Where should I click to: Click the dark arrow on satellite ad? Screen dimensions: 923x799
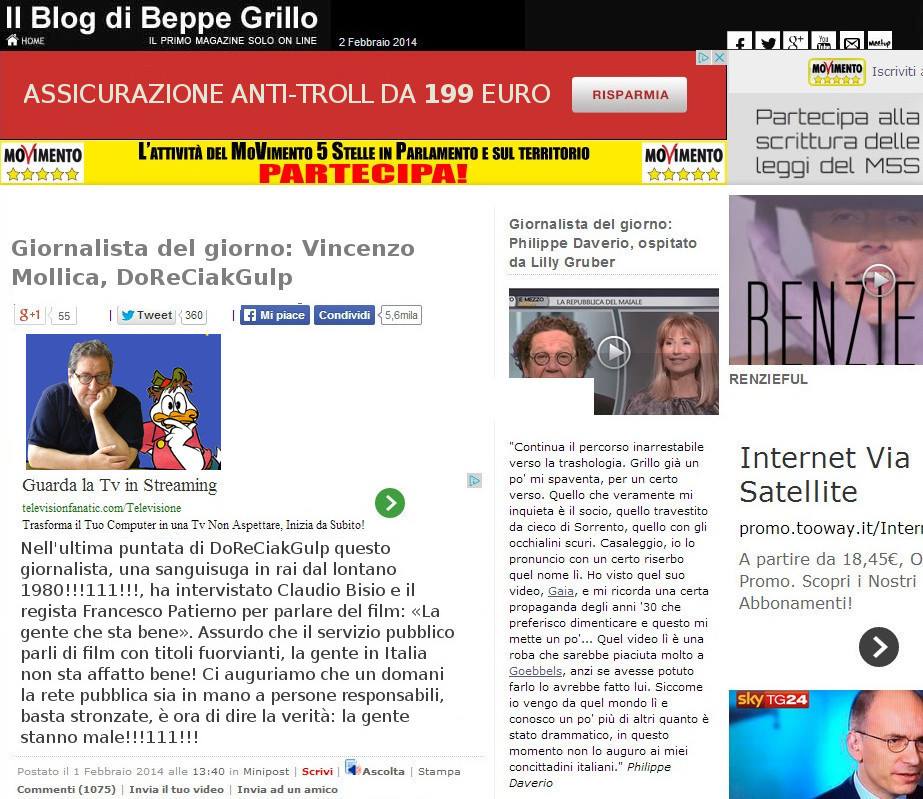[x=878, y=646]
